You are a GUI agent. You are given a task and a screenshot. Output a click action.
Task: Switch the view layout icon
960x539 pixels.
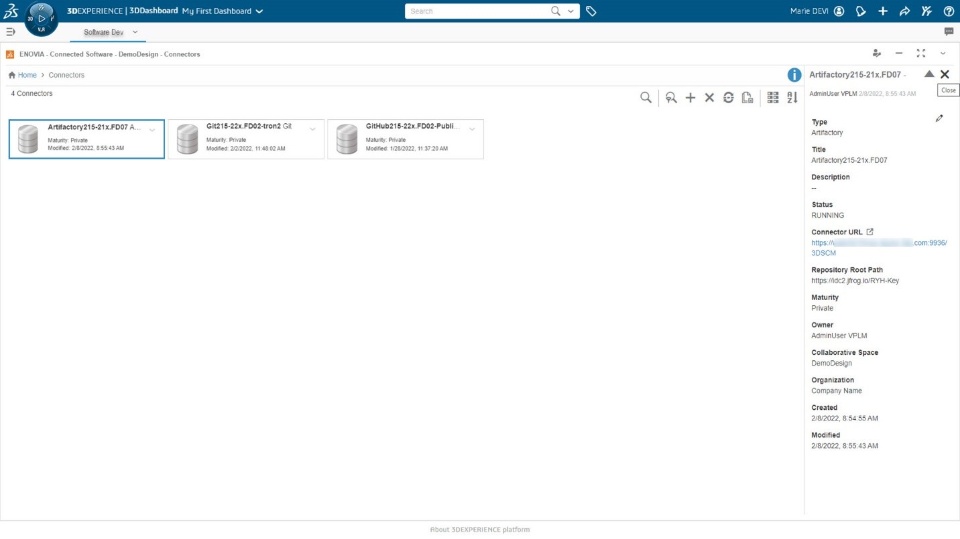(x=773, y=97)
